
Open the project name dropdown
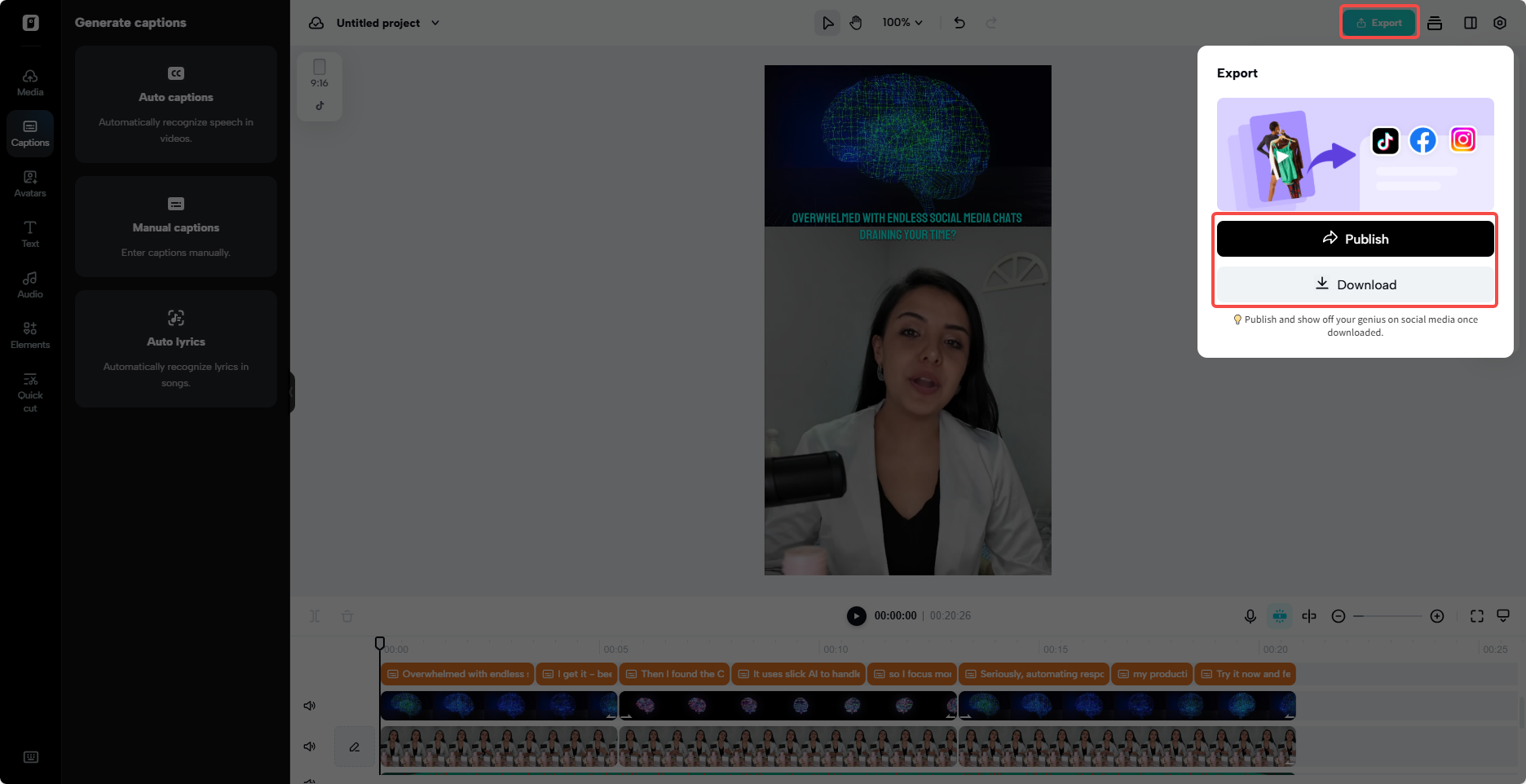436,23
